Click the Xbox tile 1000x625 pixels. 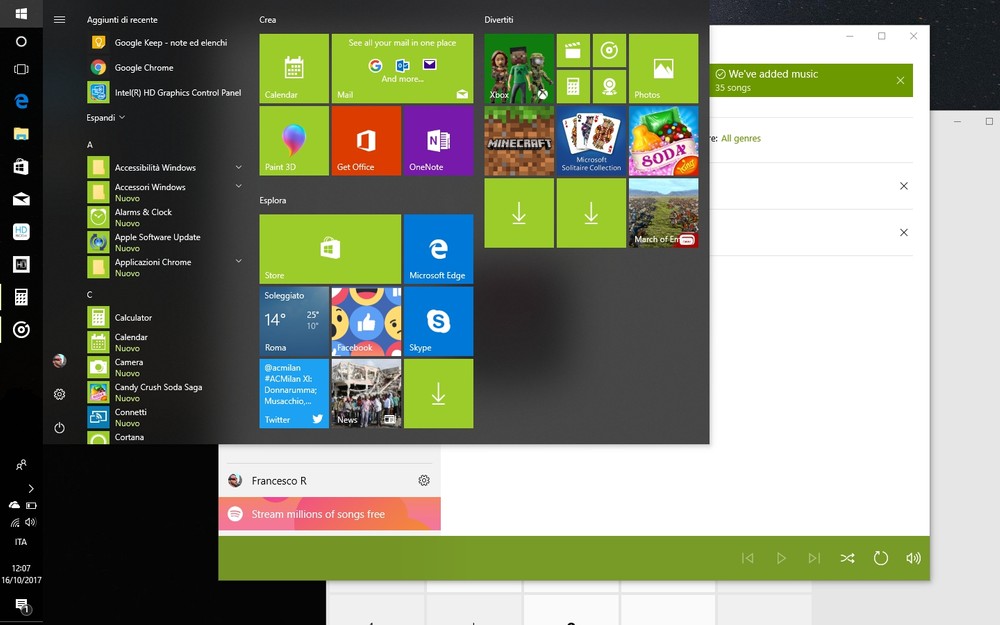518,69
